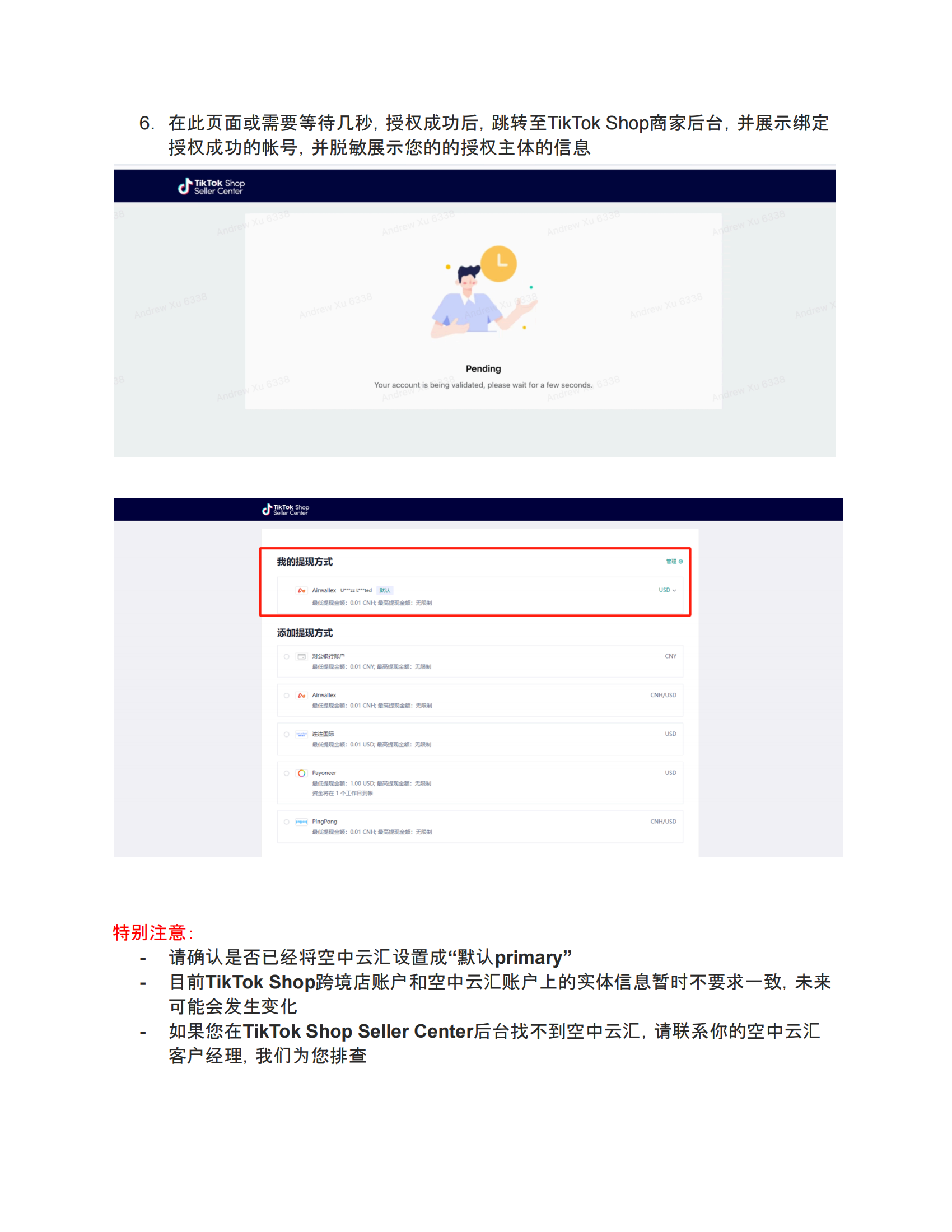Select the Airwallex radio button

287,695
